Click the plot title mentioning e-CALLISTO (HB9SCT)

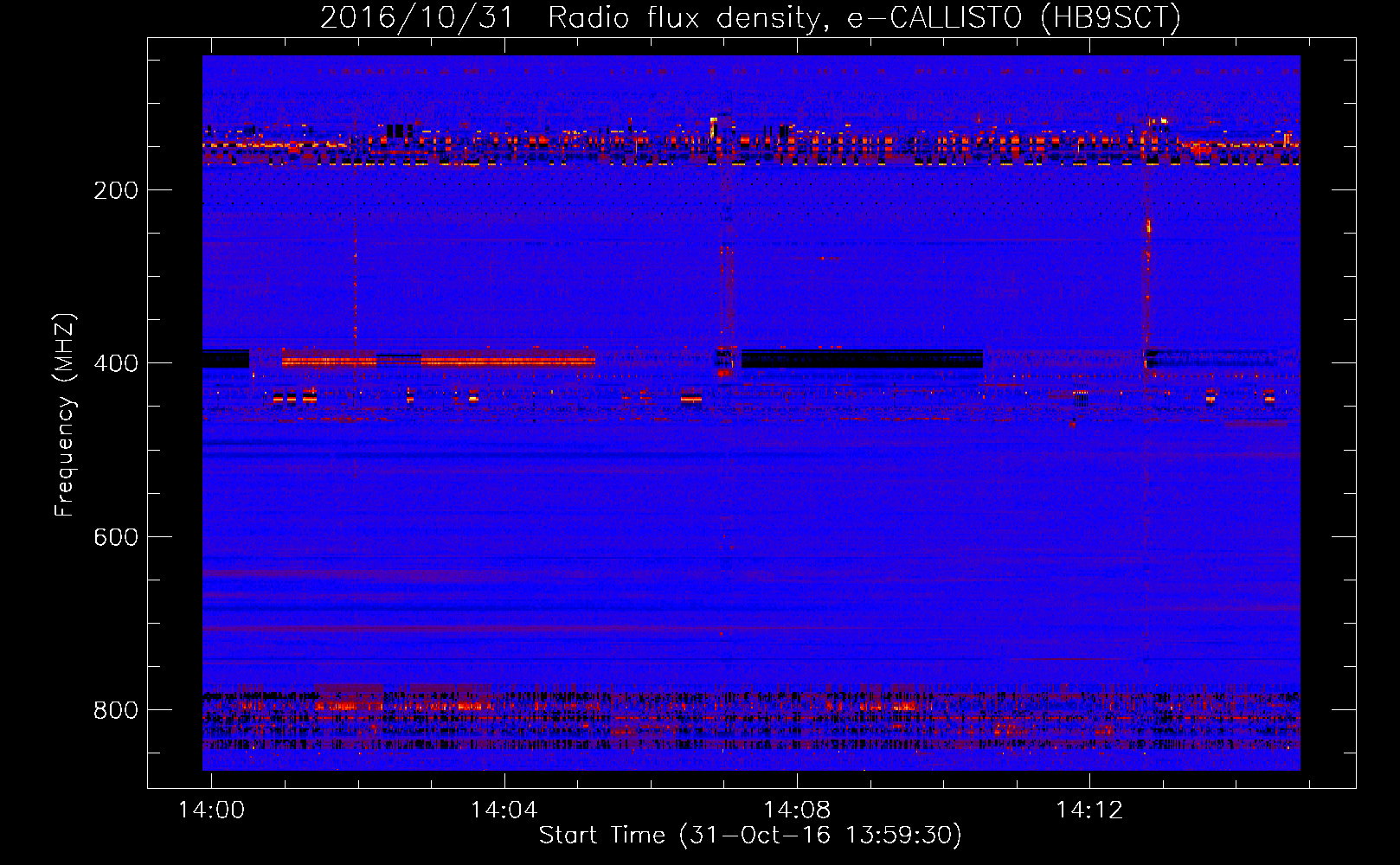(750, 17)
